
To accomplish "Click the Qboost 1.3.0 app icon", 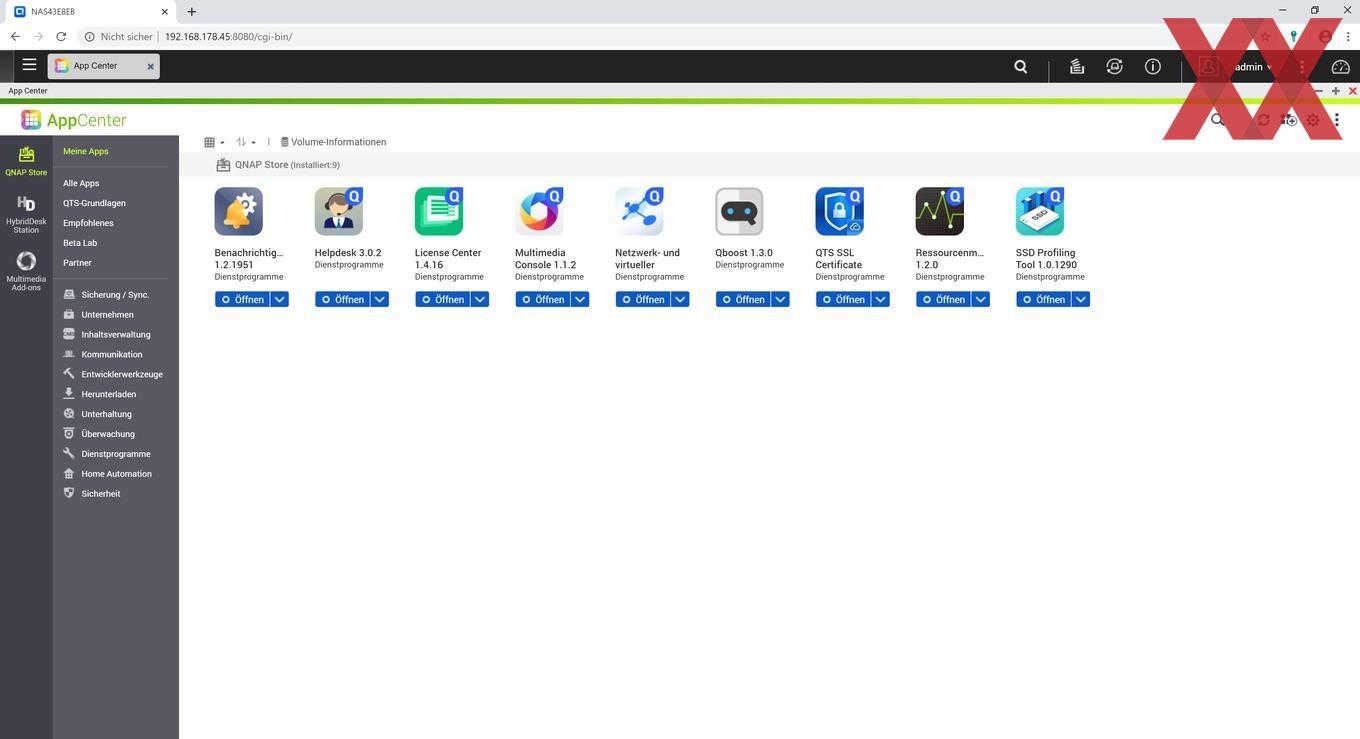I will click(739, 212).
